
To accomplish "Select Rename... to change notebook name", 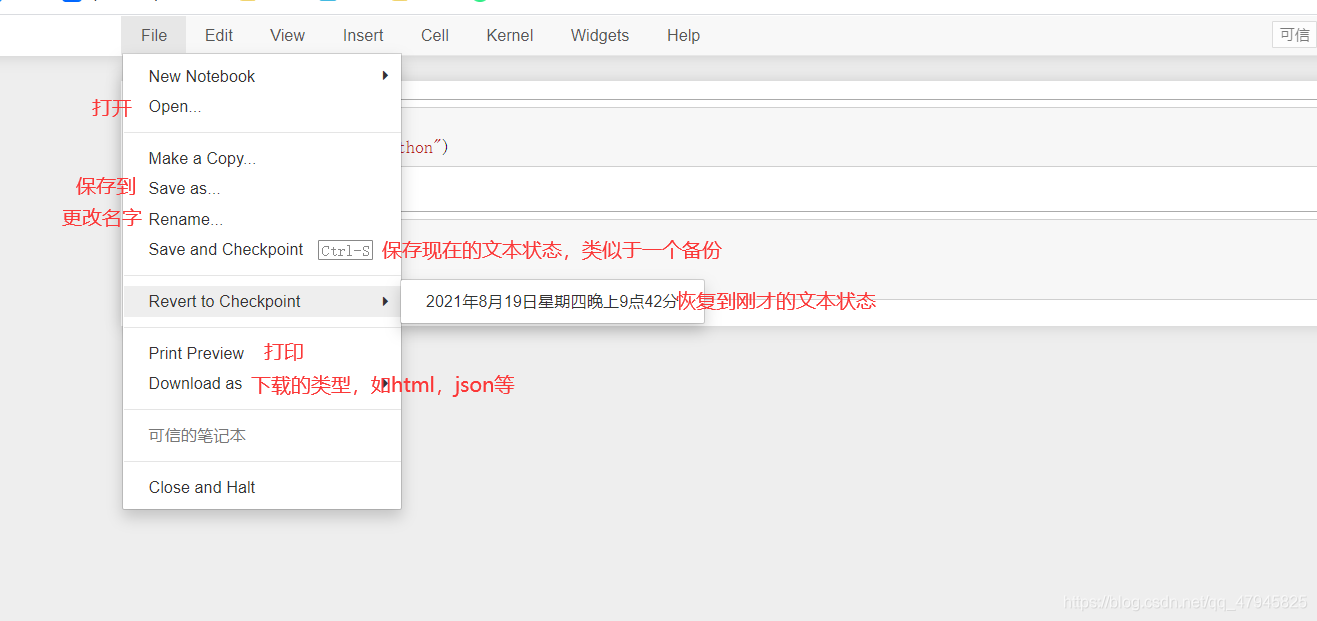I will click(186, 220).
